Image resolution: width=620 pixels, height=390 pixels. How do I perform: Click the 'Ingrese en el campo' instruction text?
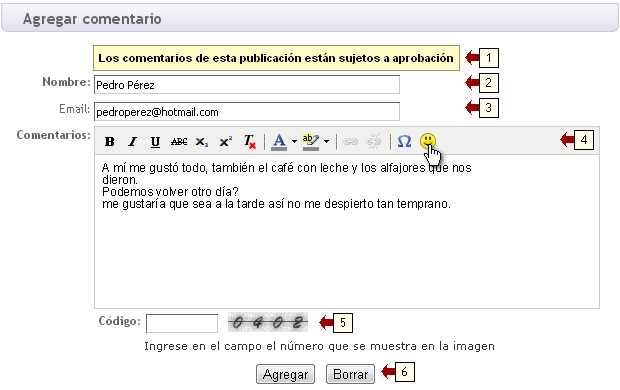(x=319, y=346)
